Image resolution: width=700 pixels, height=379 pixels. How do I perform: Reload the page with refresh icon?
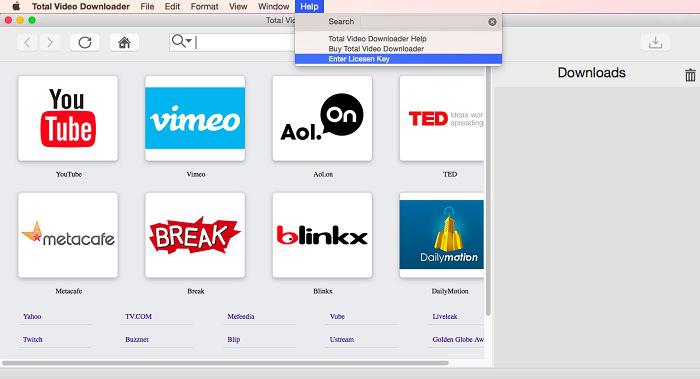[x=85, y=42]
